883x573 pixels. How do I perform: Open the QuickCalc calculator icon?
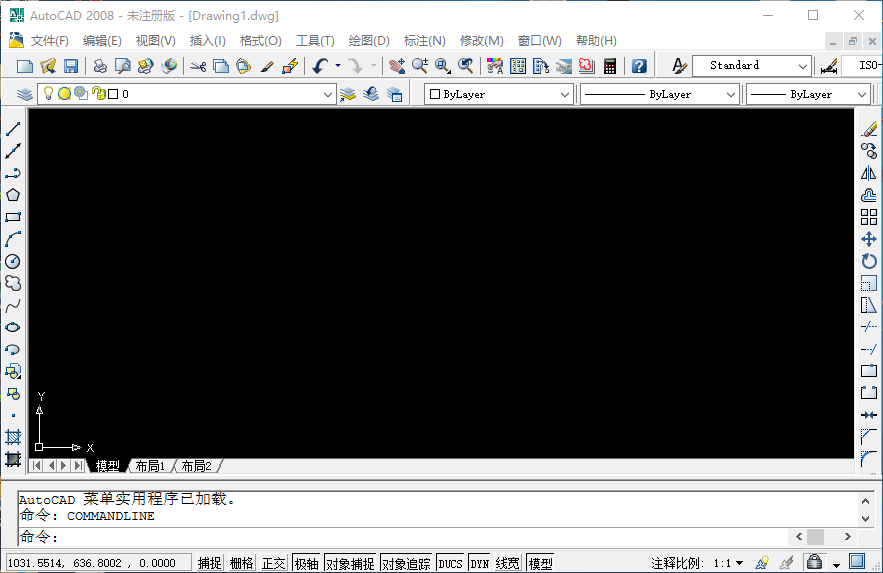point(610,66)
